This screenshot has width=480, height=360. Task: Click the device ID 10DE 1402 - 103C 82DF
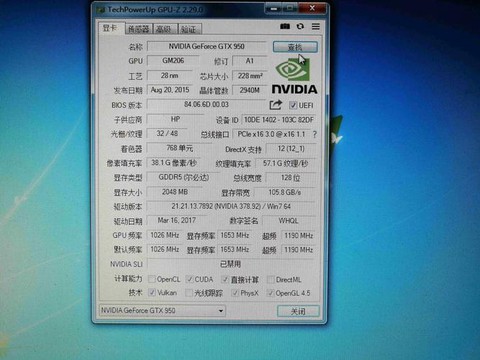(279, 120)
